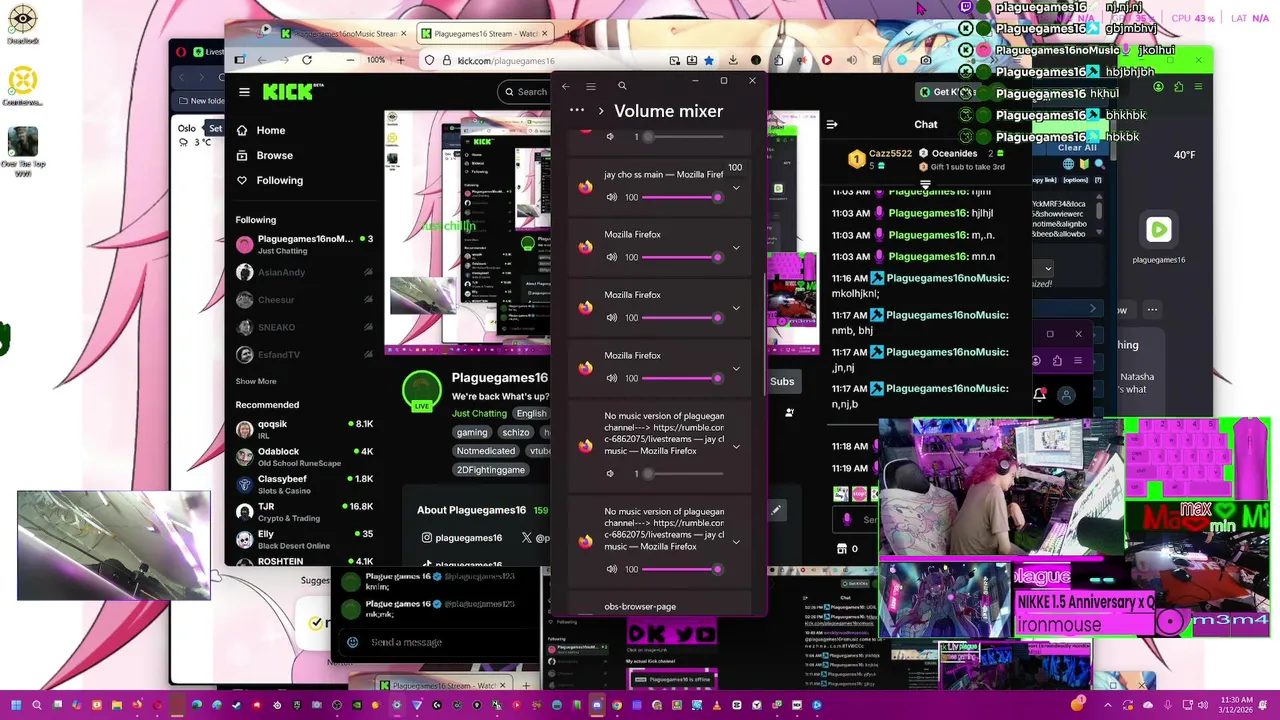
Task: Zoom in with plus in Firefox toolbar
Action: (401, 60)
